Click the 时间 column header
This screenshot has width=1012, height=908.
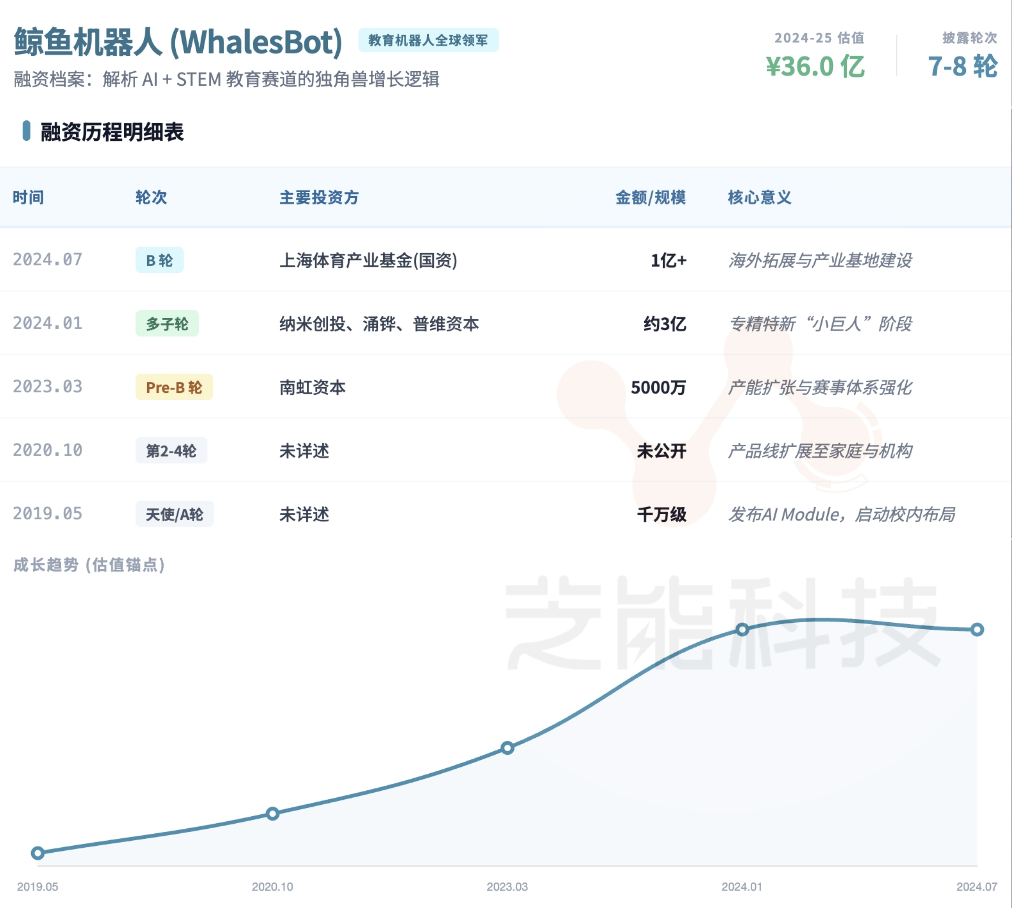click(x=28, y=197)
